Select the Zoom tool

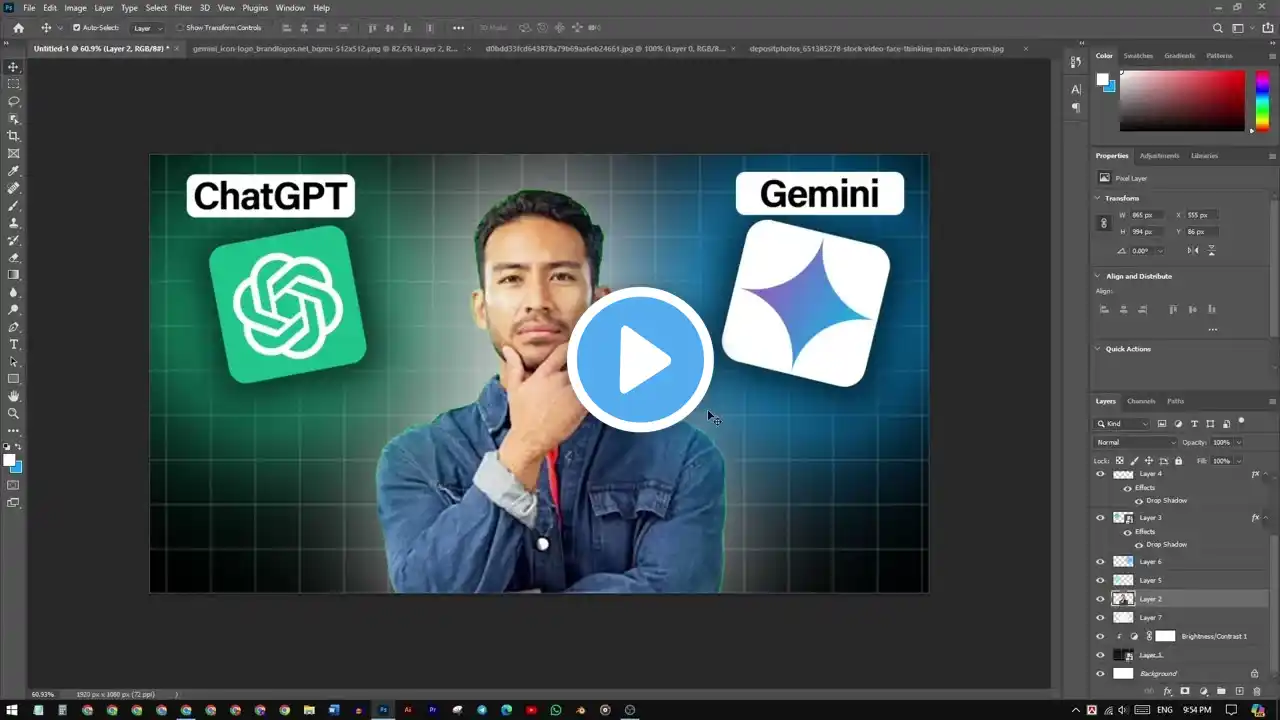pyautogui.click(x=13, y=413)
